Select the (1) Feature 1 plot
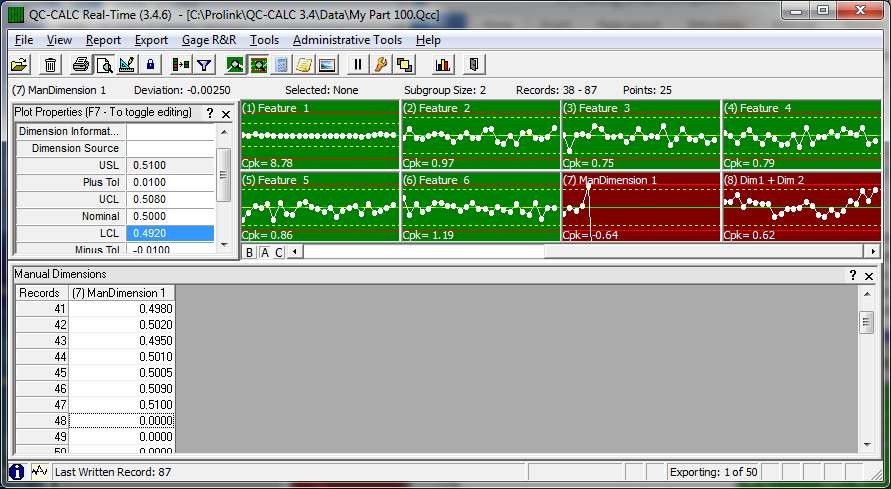 click(320, 135)
